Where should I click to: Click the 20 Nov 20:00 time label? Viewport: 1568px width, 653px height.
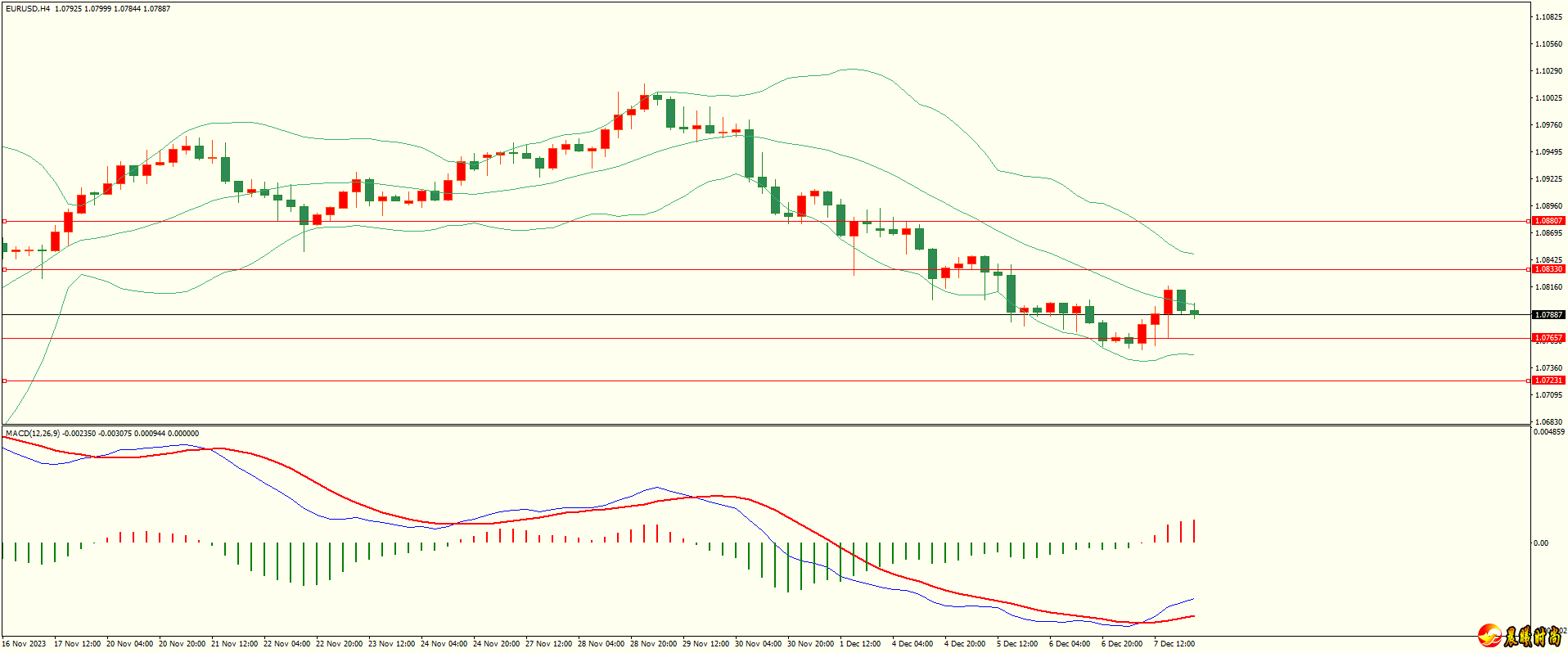click(x=182, y=644)
